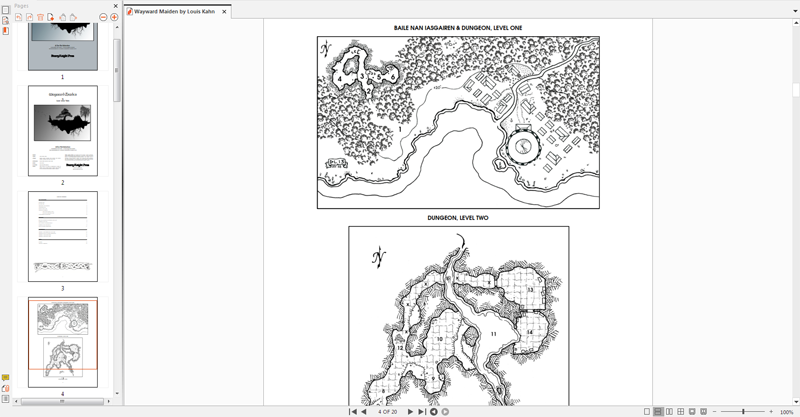Close the Pages panel
This screenshot has height=417, width=800.
115,5
